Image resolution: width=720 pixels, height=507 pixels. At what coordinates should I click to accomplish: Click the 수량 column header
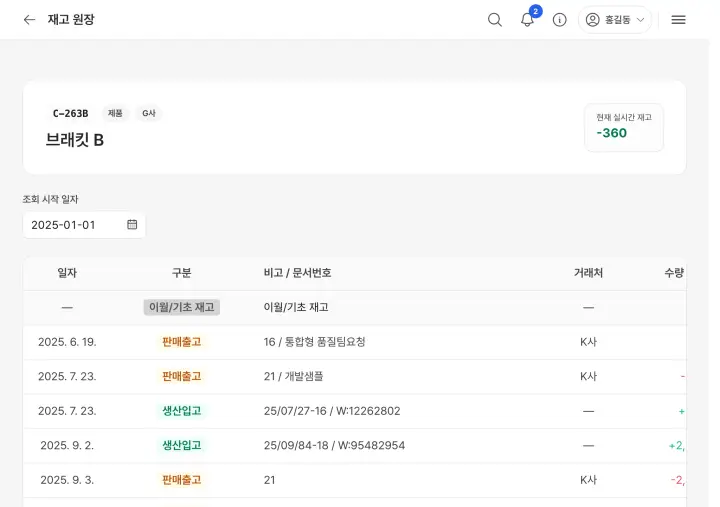[x=674, y=273]
